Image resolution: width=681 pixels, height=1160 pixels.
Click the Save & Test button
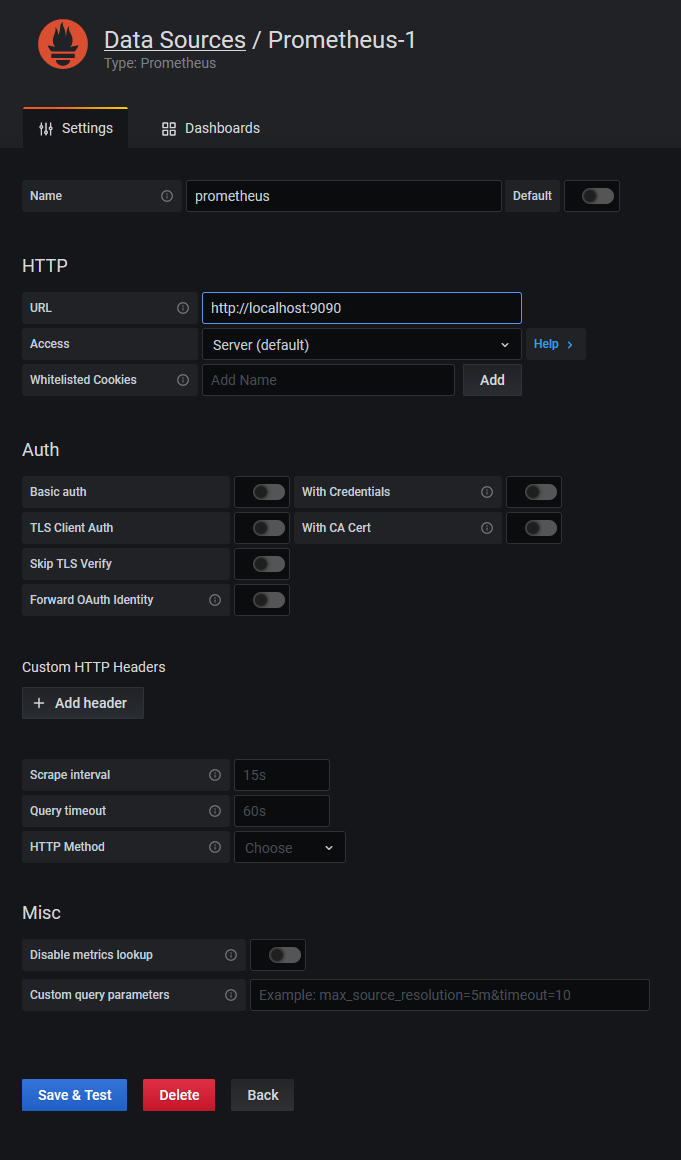click(x=74, y=1095)
